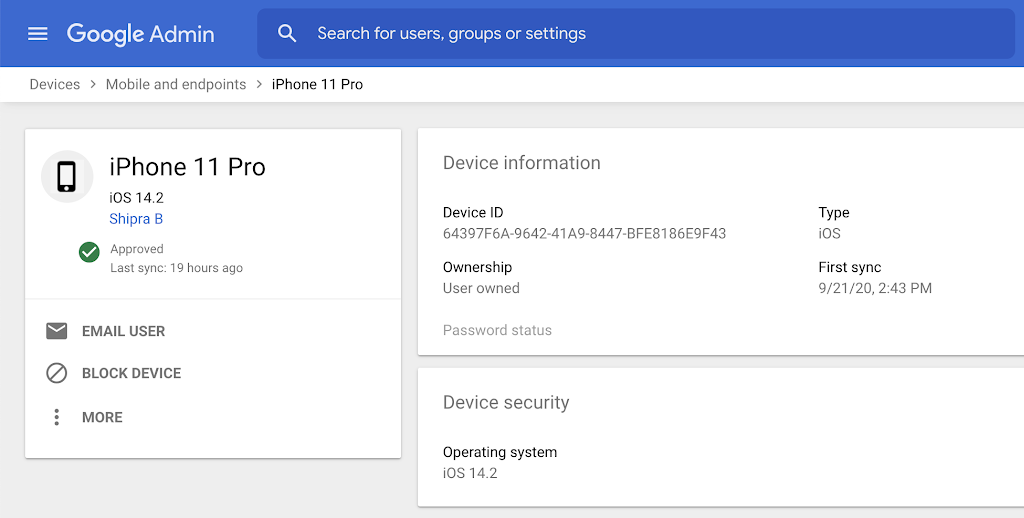Select BLOCK DEVICE action
Screen dimensions: 1024x518
[131, 373]
